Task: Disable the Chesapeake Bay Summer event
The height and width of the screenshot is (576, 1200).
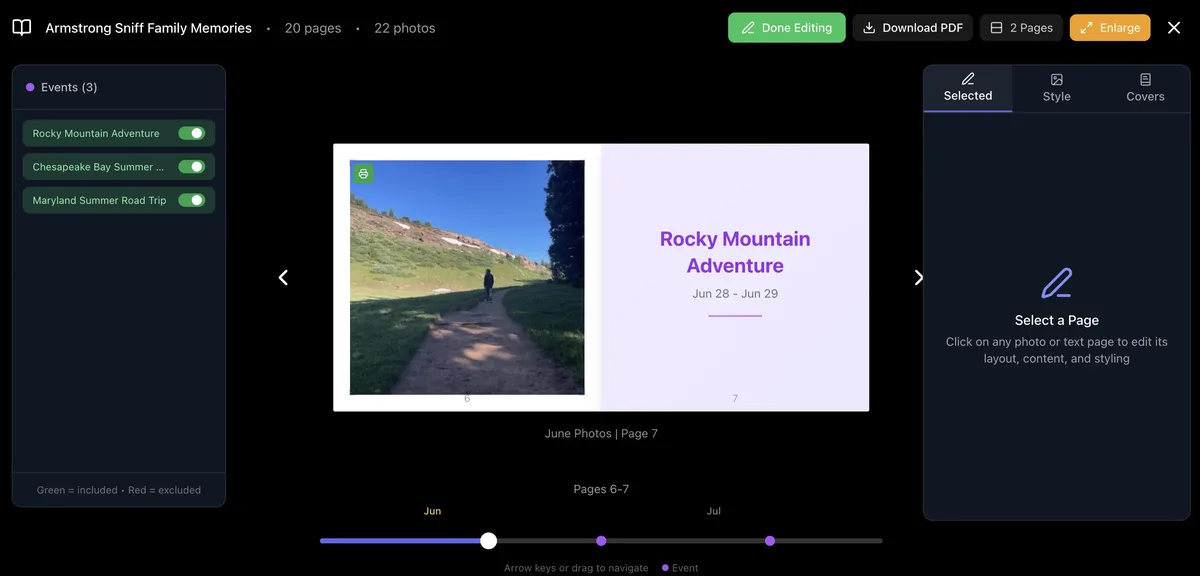Action: coord(193,166)
